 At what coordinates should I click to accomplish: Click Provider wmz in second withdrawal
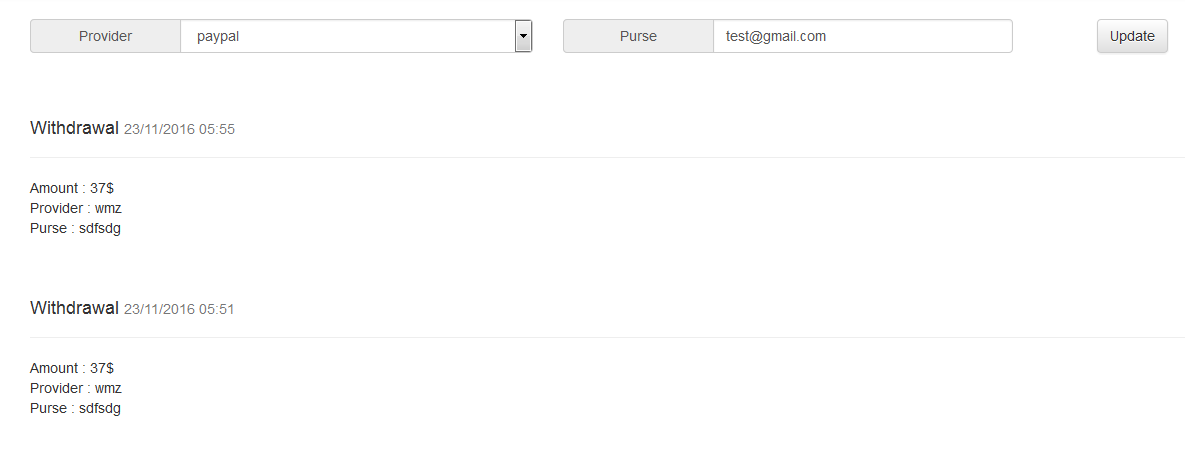point(76,388)
